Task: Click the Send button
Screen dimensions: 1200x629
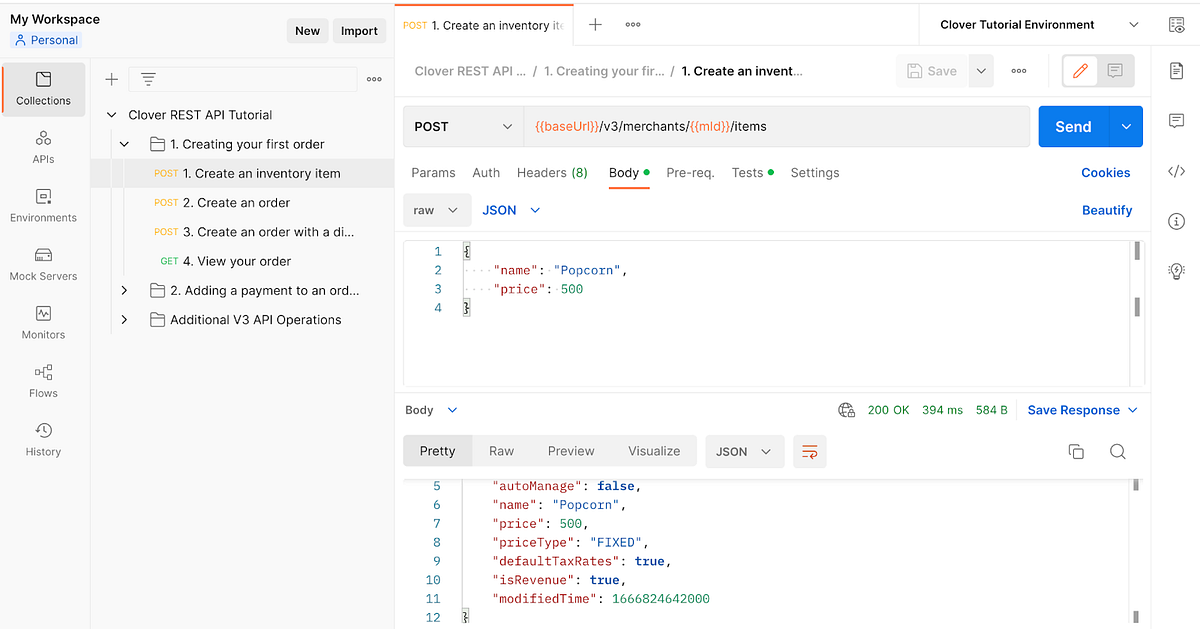Action: coord(1072,126)
